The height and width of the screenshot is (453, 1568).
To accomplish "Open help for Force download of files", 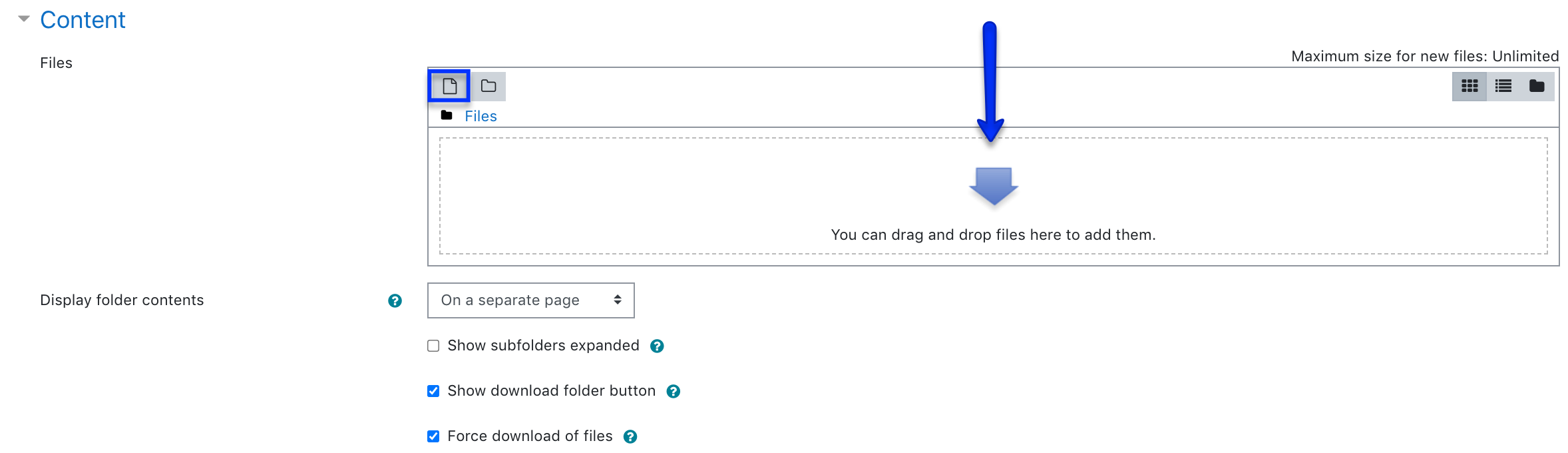I will (x=630, y=436).
